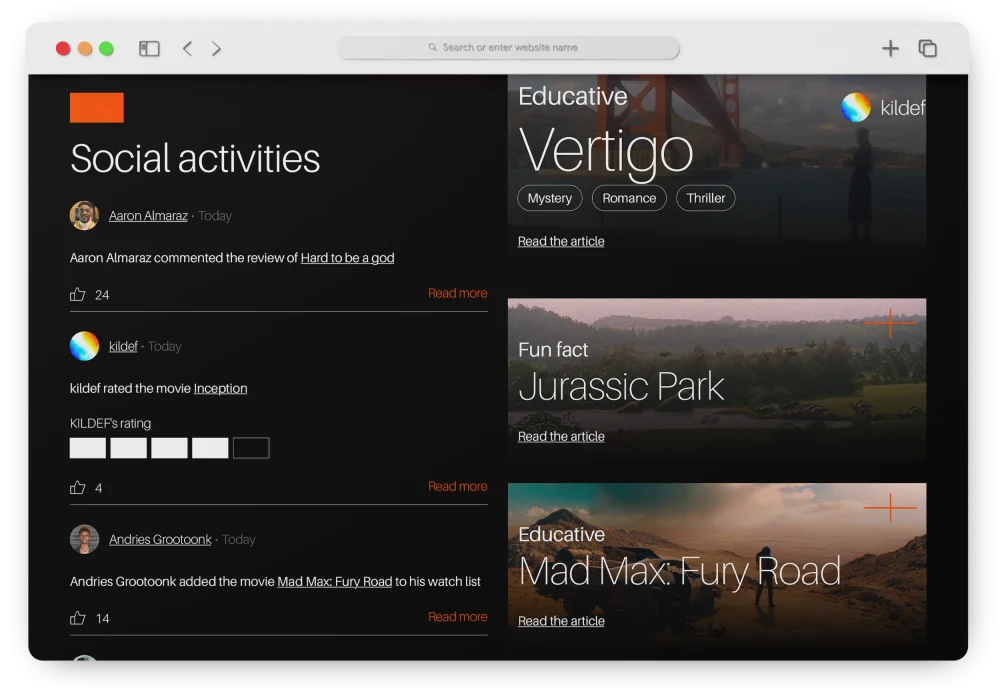Viewport: 1000px width, 688px height.
Task: Click the Social activities heading
Action: (195, 158)
